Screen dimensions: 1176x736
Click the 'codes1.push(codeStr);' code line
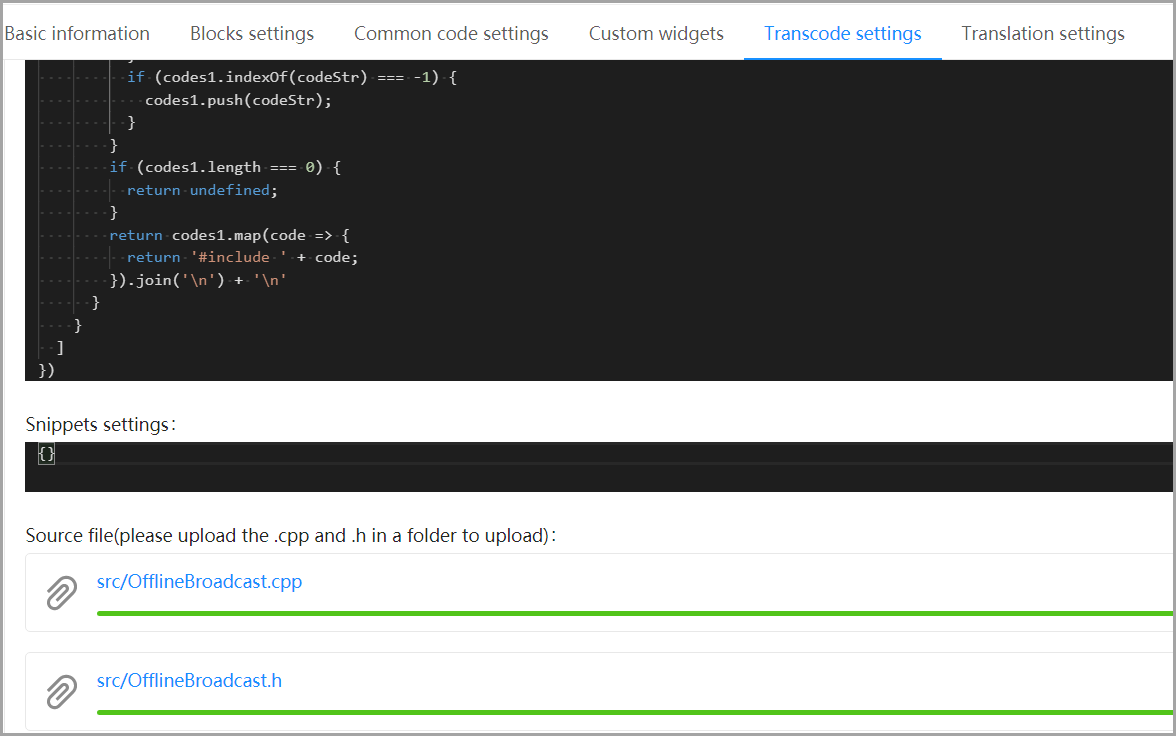(237, 100)
